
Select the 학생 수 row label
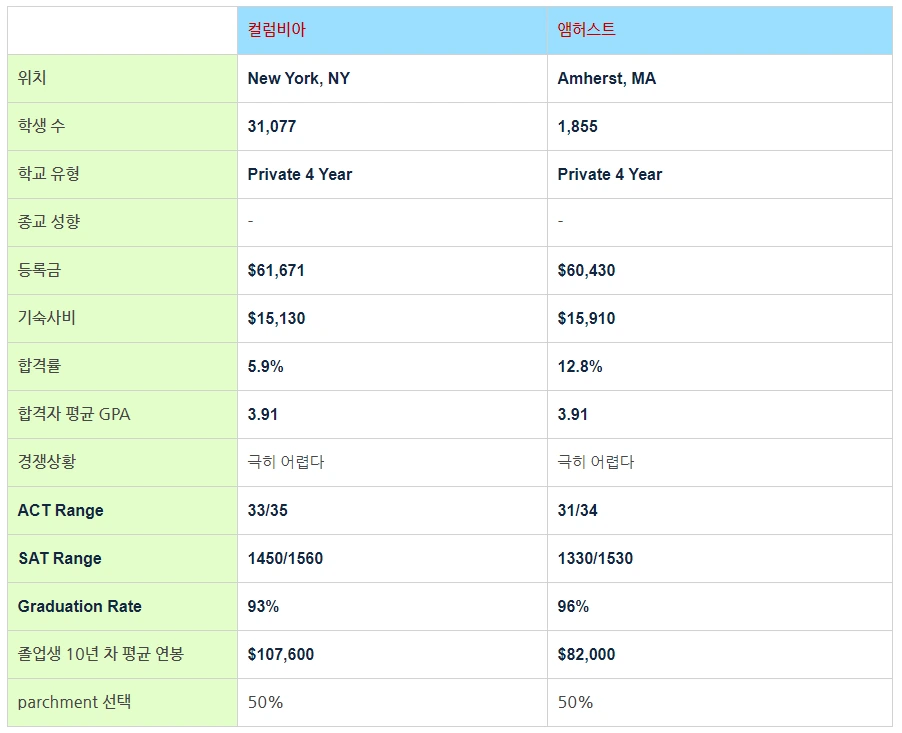pos(41,125)
